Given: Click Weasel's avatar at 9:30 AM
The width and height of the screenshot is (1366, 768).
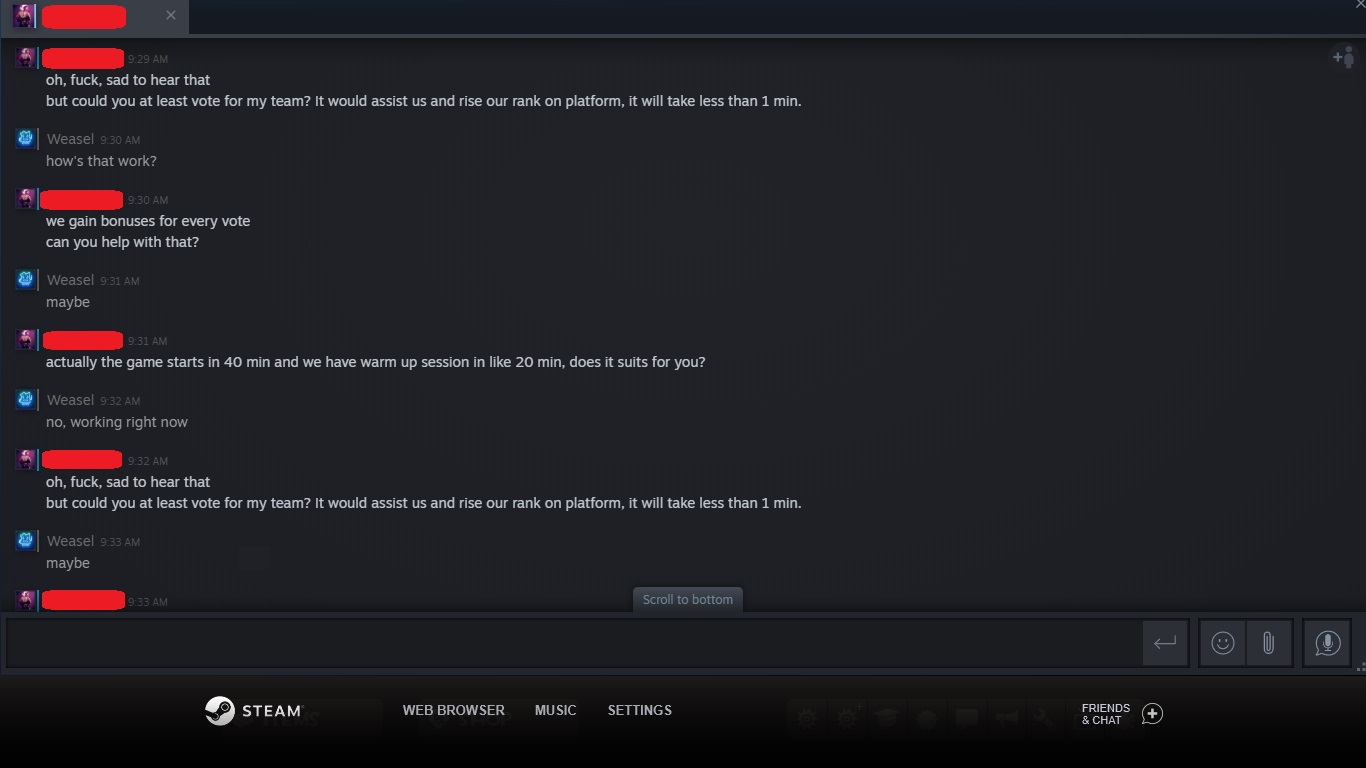Looking at the screenshot, I should coord(26,139).
